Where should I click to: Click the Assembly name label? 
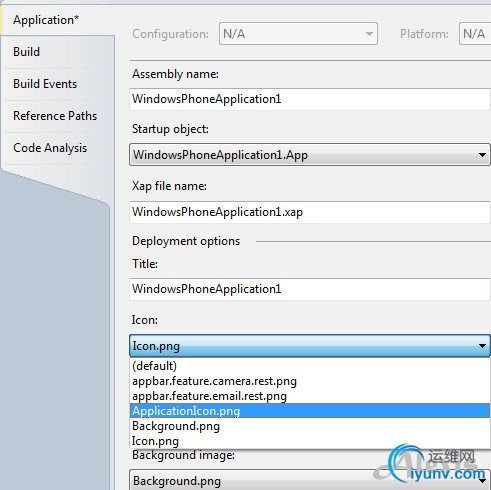pyautogui.click(x=176, y=74)
